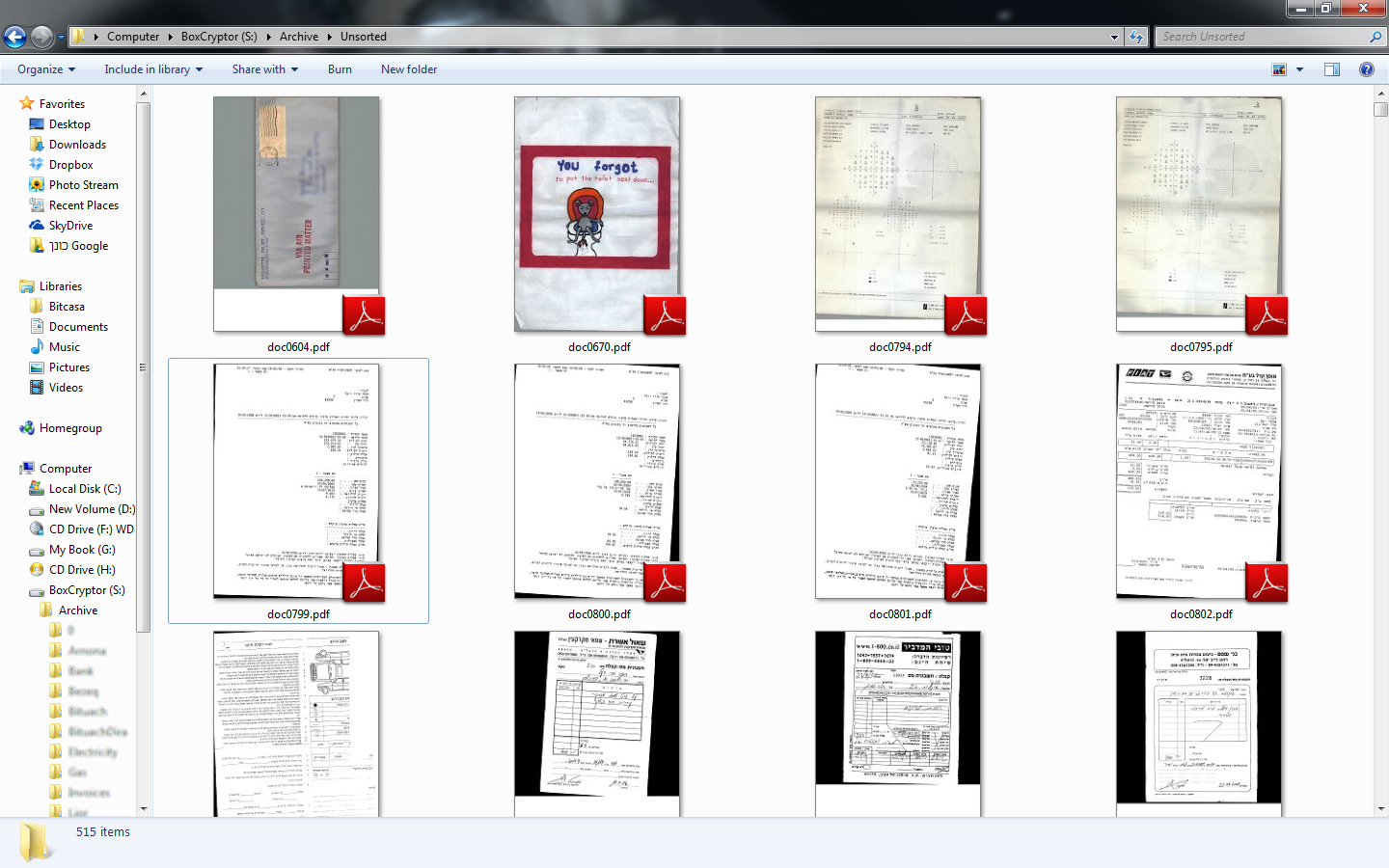1389x868 pixels.
Task: Open the Include in library dropdown
Action: [x=153, y=69]
